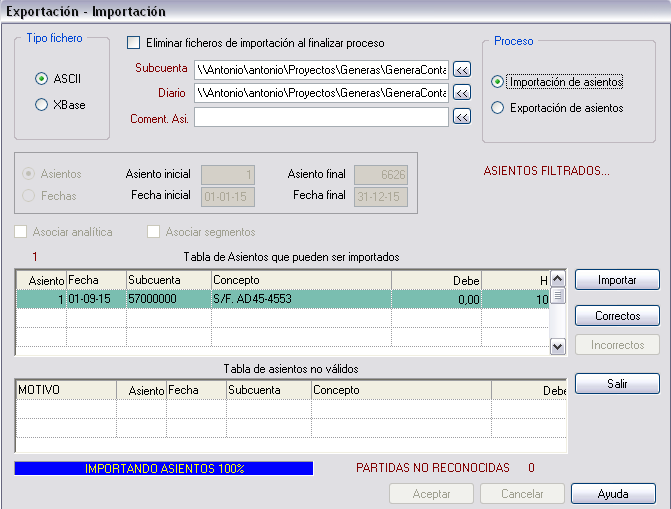Select the ASCII file type radio button
Screen dimensions: 671x509
(42, 79)
